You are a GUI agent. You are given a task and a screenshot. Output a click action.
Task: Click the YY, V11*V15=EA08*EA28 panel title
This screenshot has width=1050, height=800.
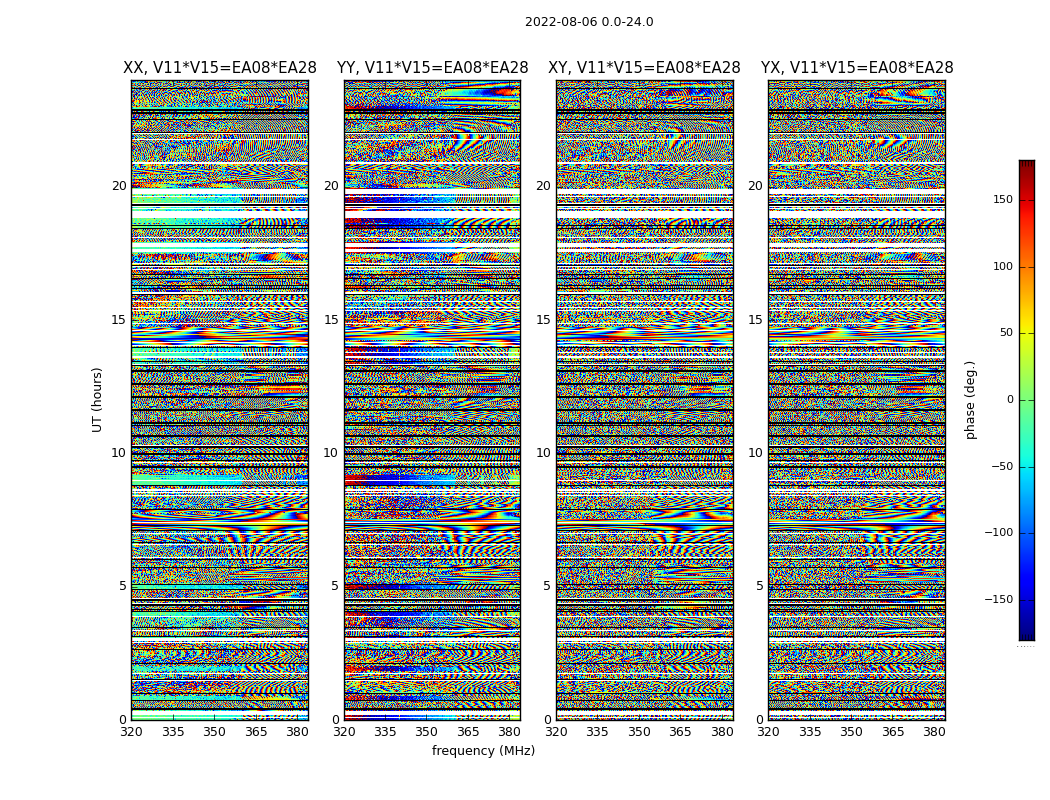click(x=433, y=68)
